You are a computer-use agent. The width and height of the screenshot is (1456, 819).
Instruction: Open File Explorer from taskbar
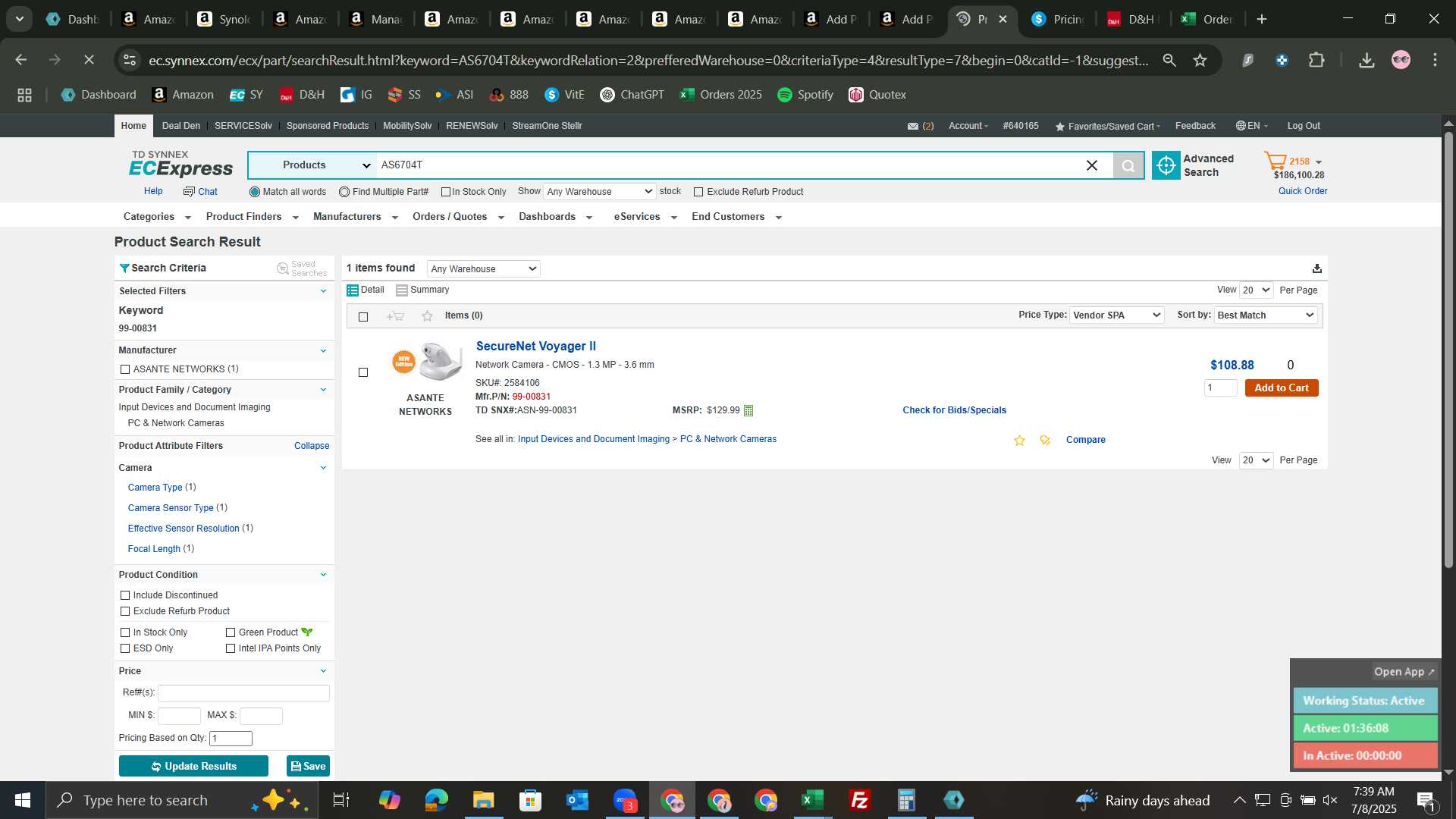483,800
